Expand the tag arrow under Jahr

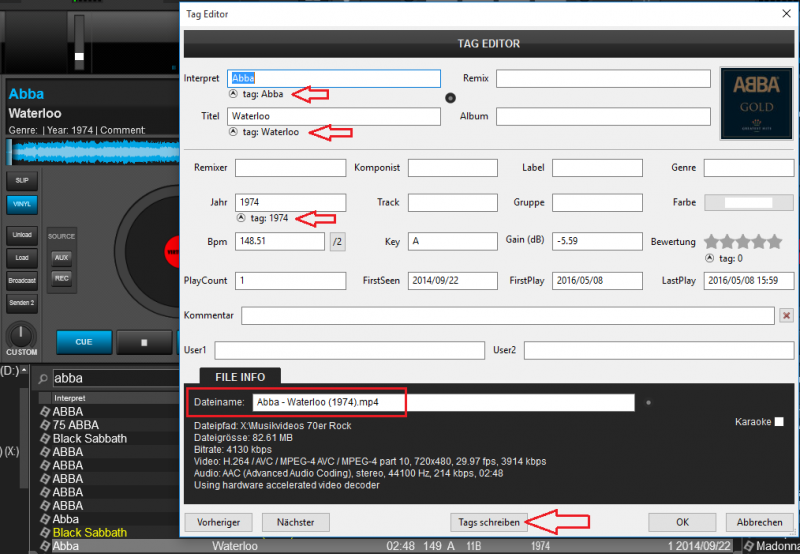pyautogui.click(x=240, y=218)
